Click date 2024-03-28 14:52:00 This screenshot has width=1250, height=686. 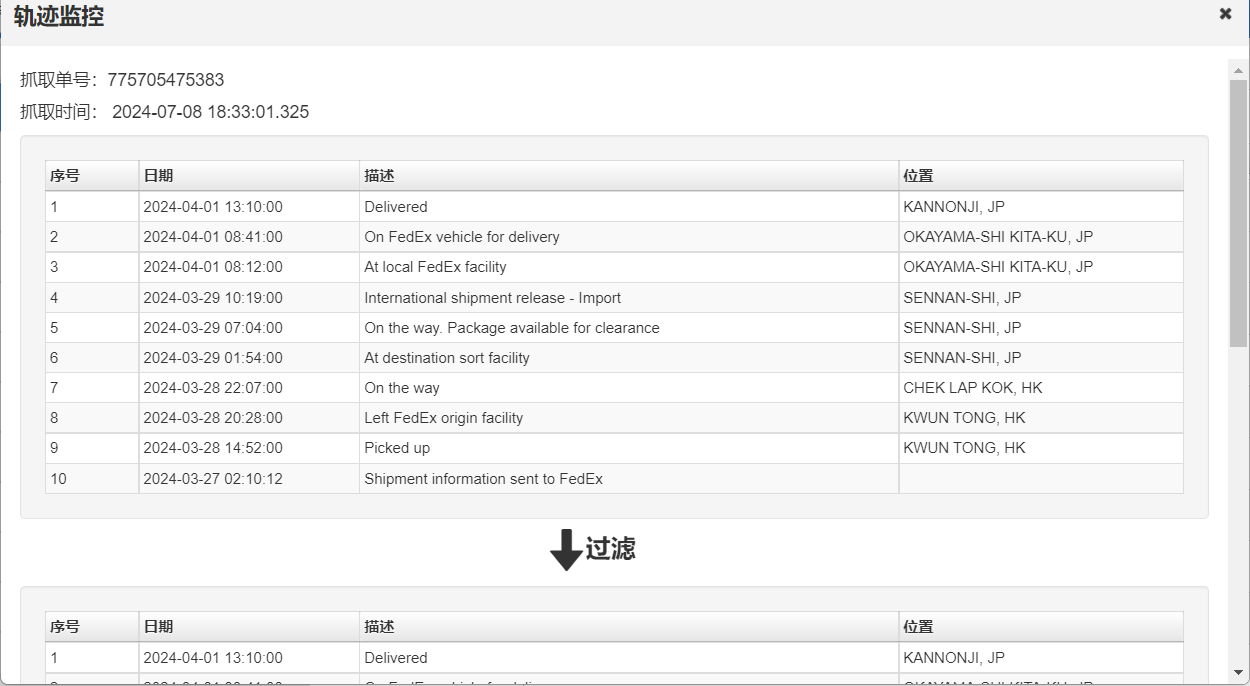[213, 448]
